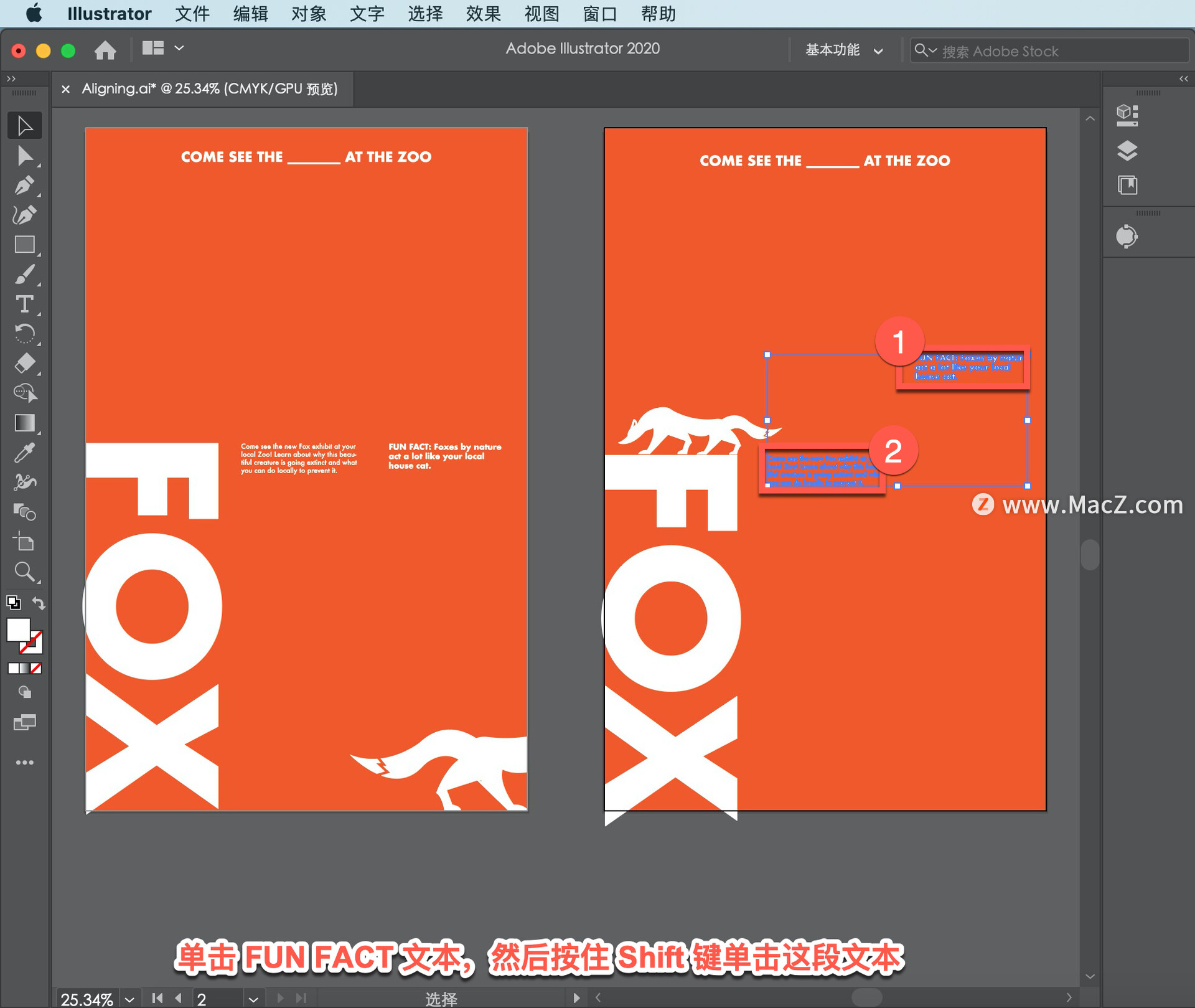This screenshot has width=1195, height=1008.
Task: Open the Apple menu
Action: [x=34, y=13]
